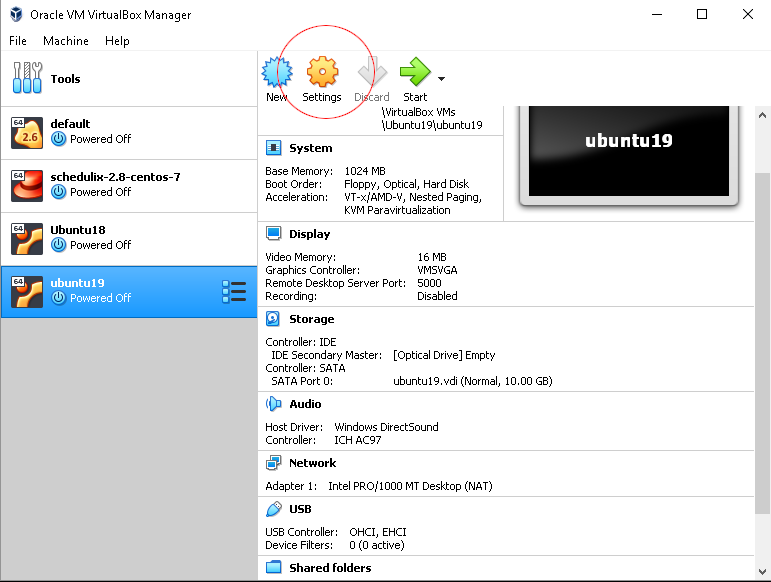This screenshot has width=771, height=582.
Task: Click the Host Driver value Windows DirectSound
Action: [386, 427]
